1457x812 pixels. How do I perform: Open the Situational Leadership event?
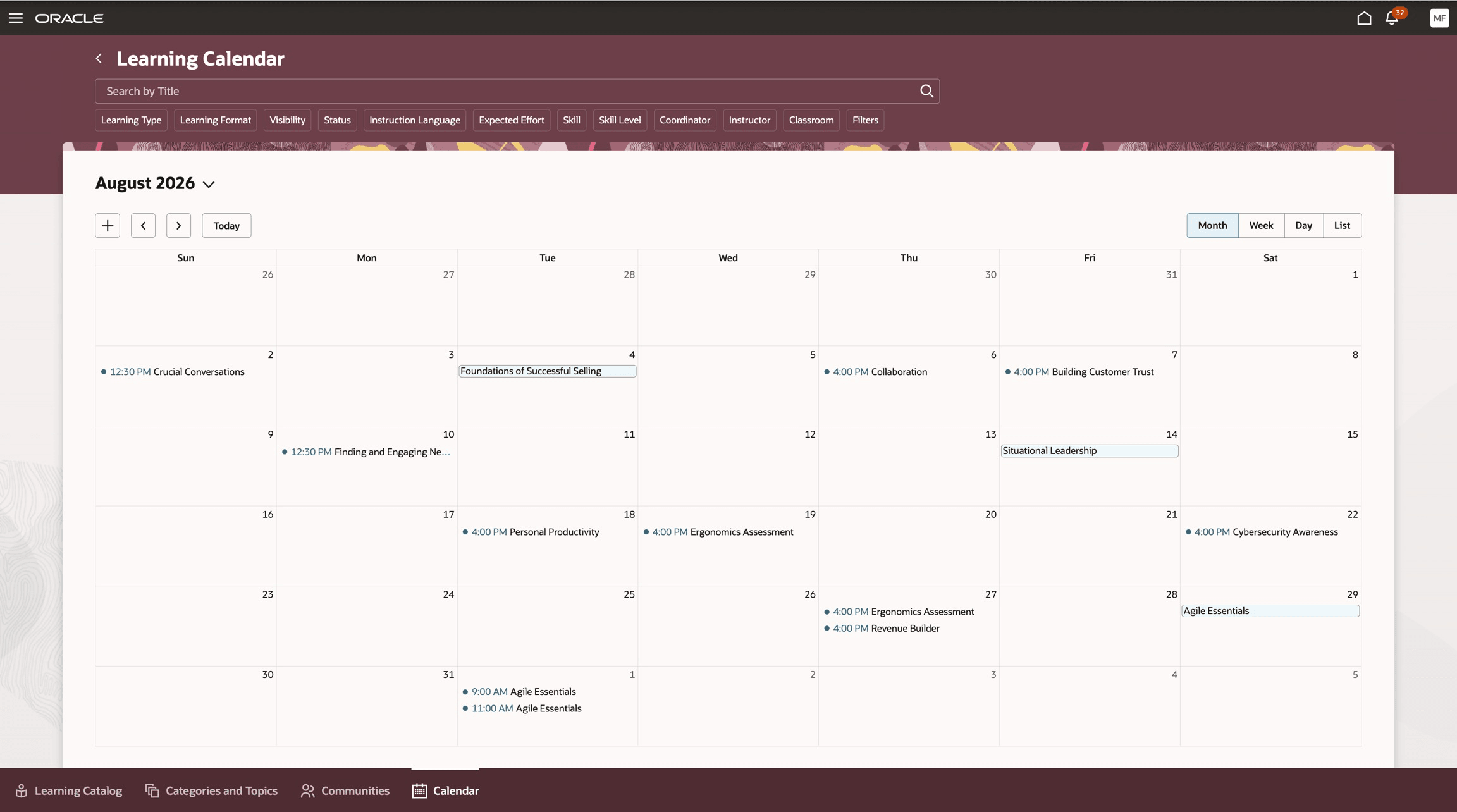[1089, 451]
